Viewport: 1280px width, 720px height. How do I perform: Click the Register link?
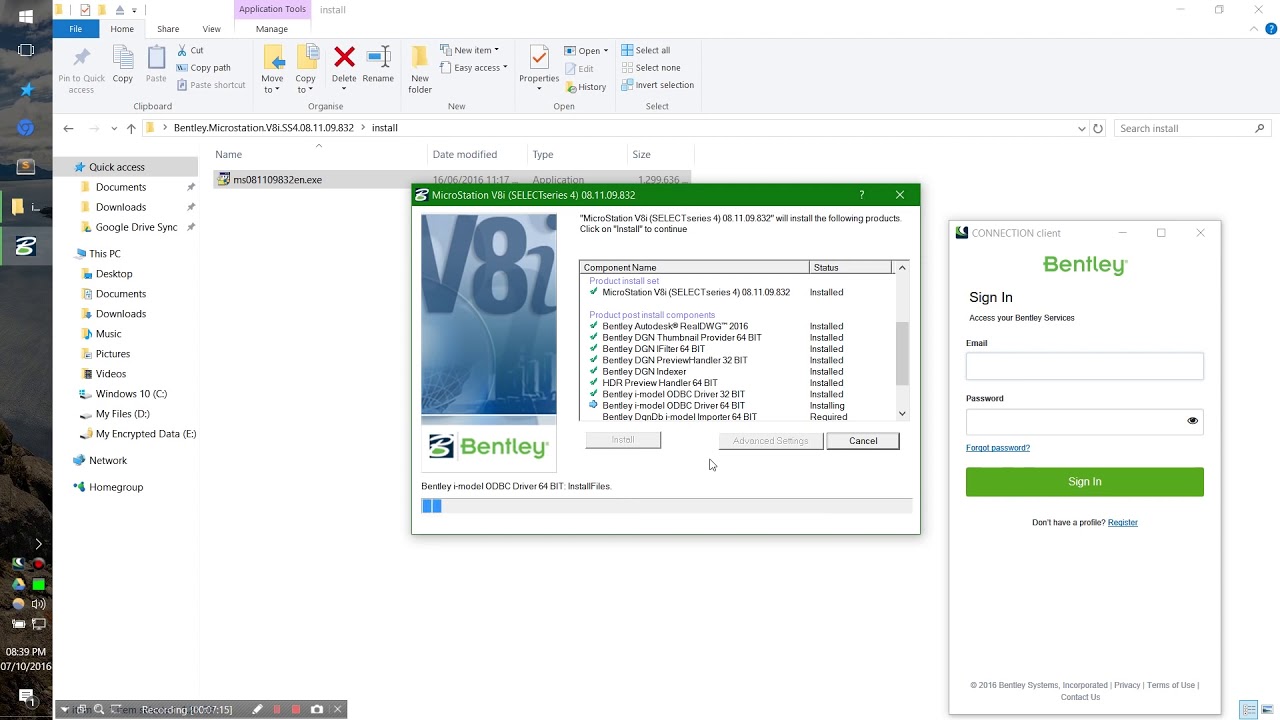pos(1123,523)
